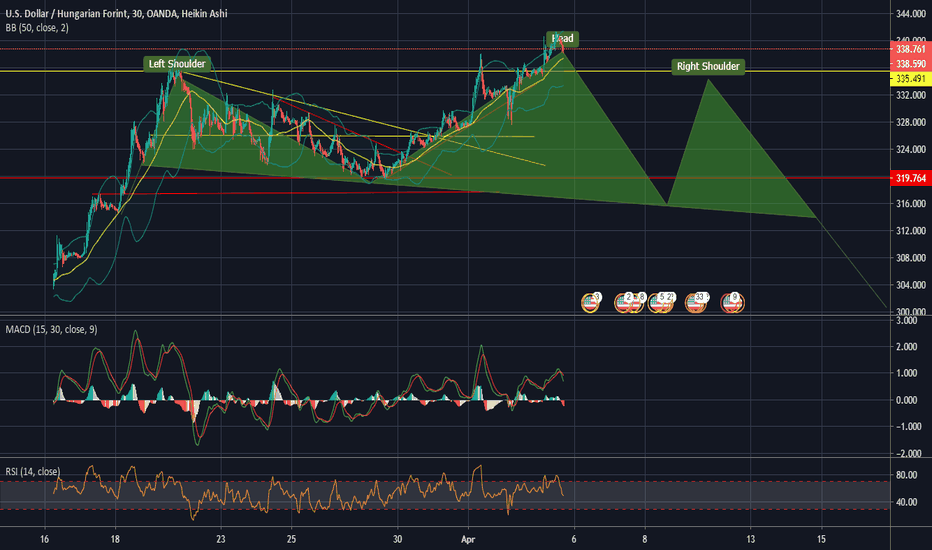Select the Head annotation label
Image resolution: width=932 pixels, height=550 pixels.
point(562,39)
